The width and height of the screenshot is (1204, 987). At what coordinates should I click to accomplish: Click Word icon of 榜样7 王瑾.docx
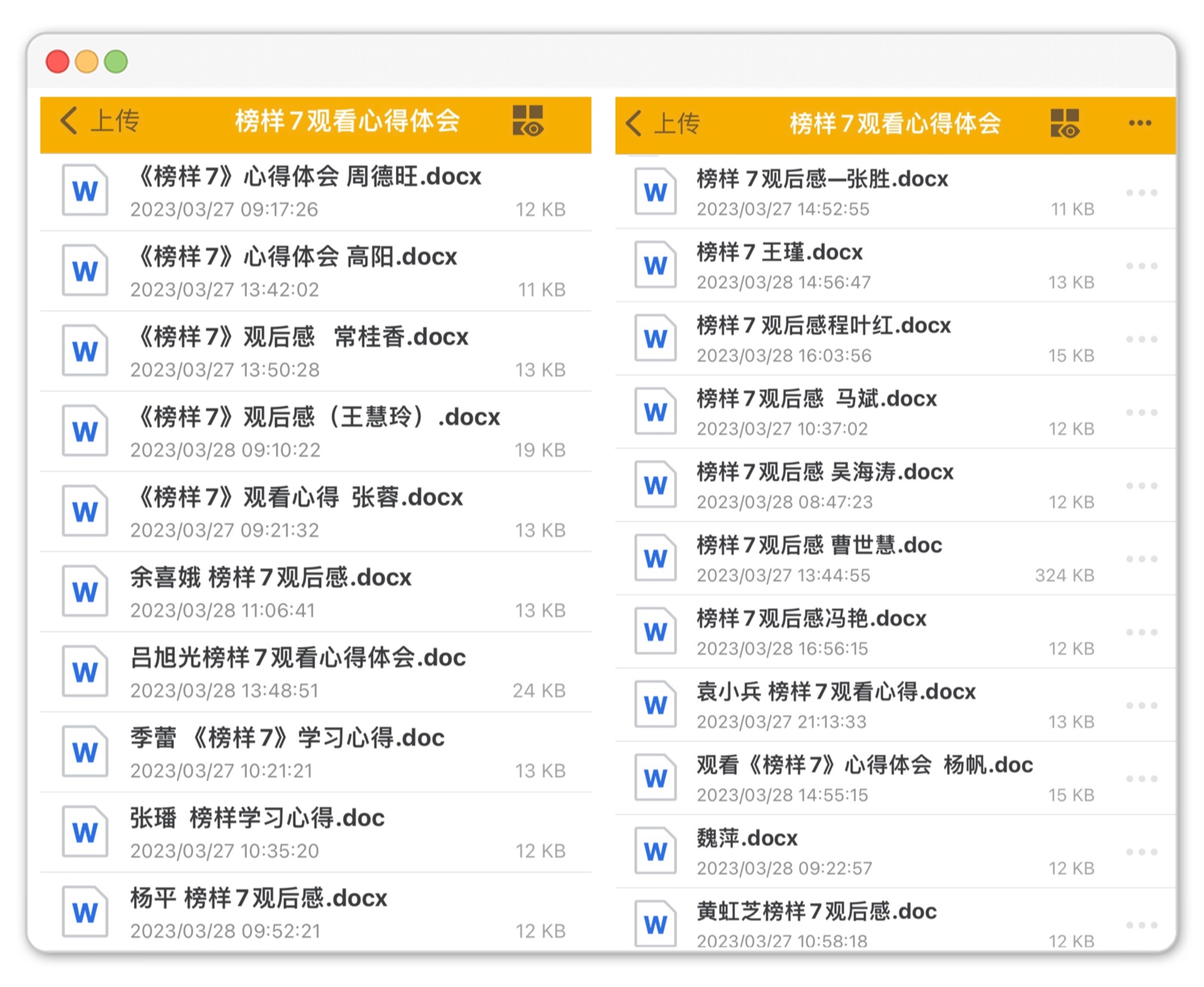(655, 265)
